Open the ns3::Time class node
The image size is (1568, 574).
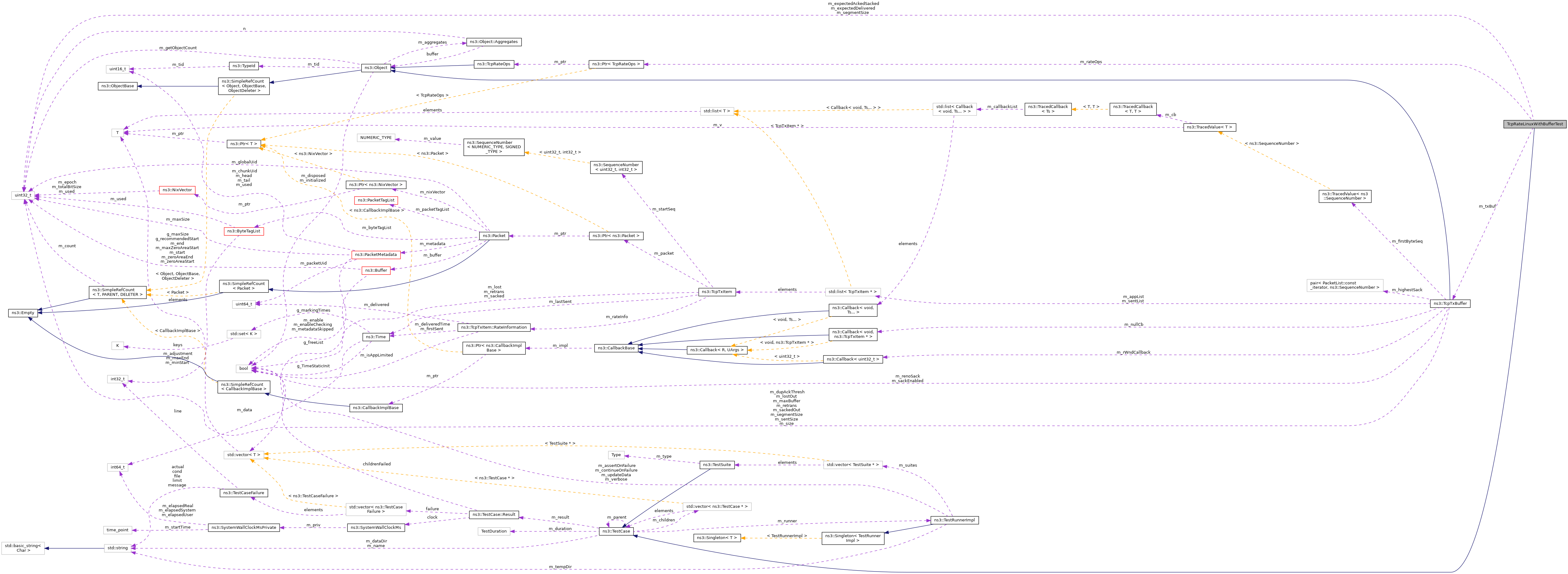pyautogui.click(x=376, y=337)
